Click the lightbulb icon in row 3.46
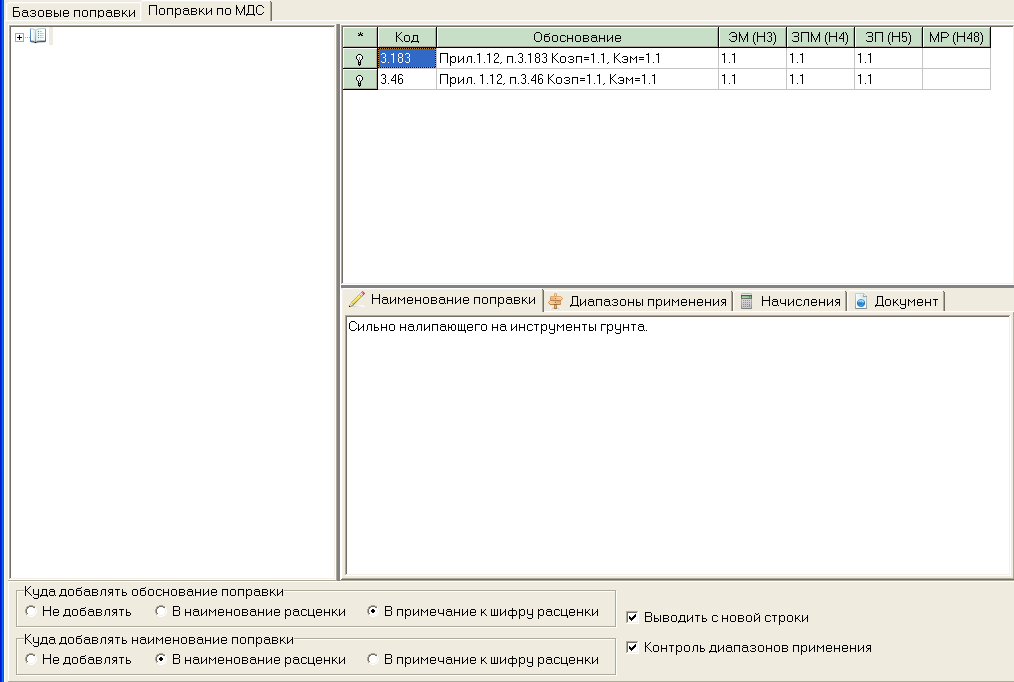The width and height of the screenshot is (1014, 682). pos(360,80)
